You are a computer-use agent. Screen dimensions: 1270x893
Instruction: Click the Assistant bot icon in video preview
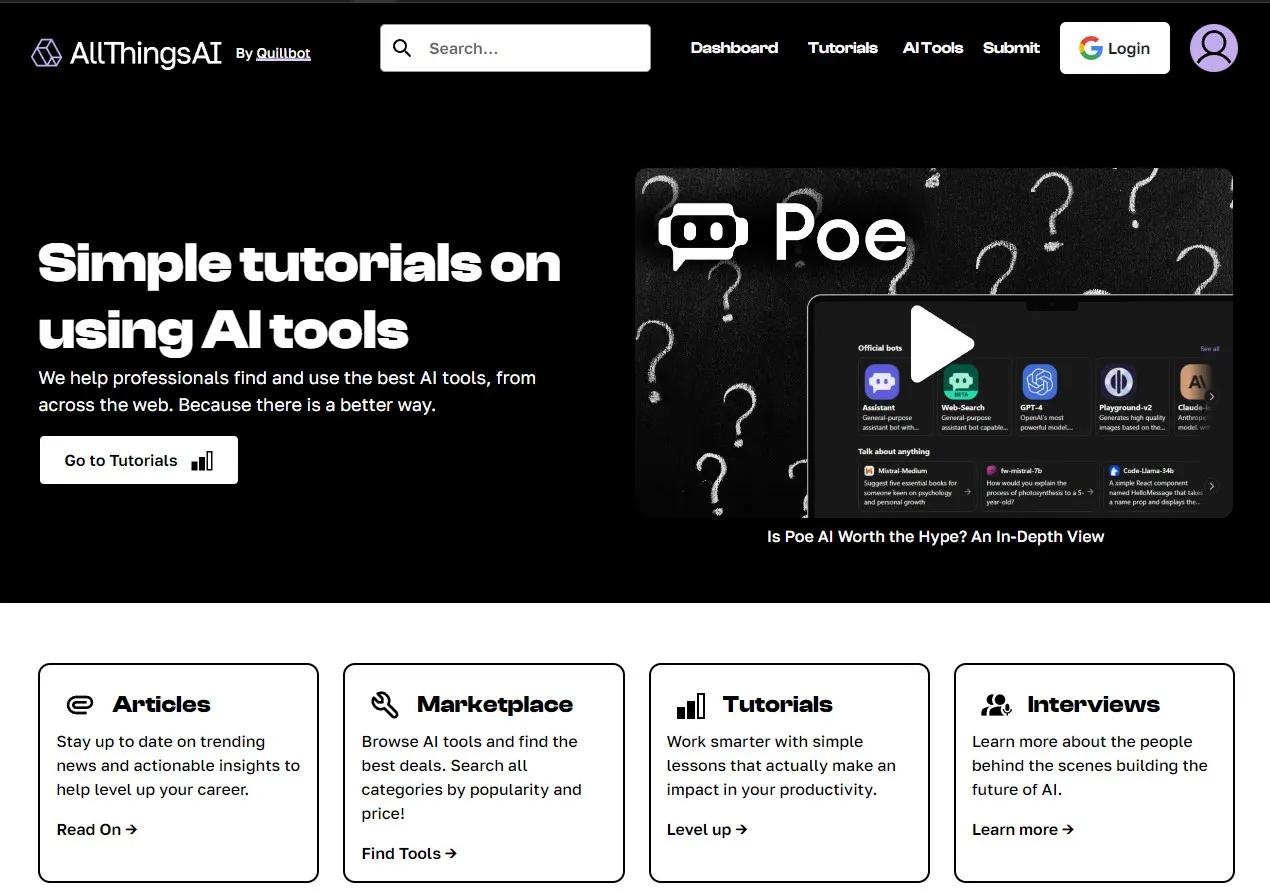pos(881,381)
